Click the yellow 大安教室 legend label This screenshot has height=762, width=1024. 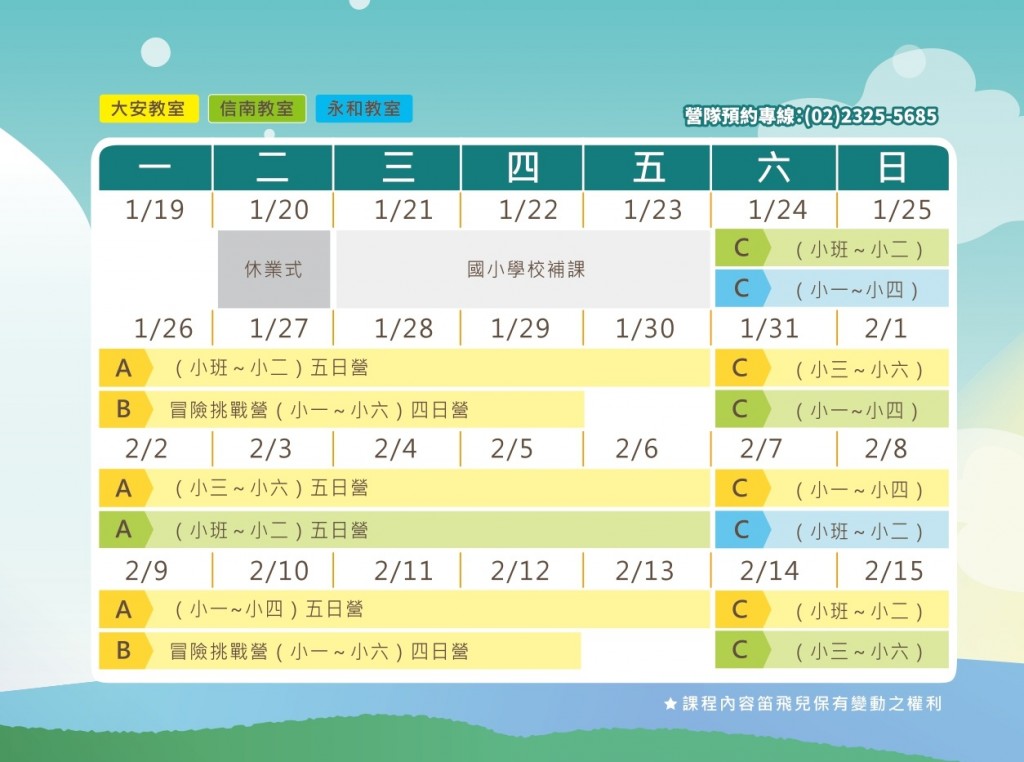(149, 109)
